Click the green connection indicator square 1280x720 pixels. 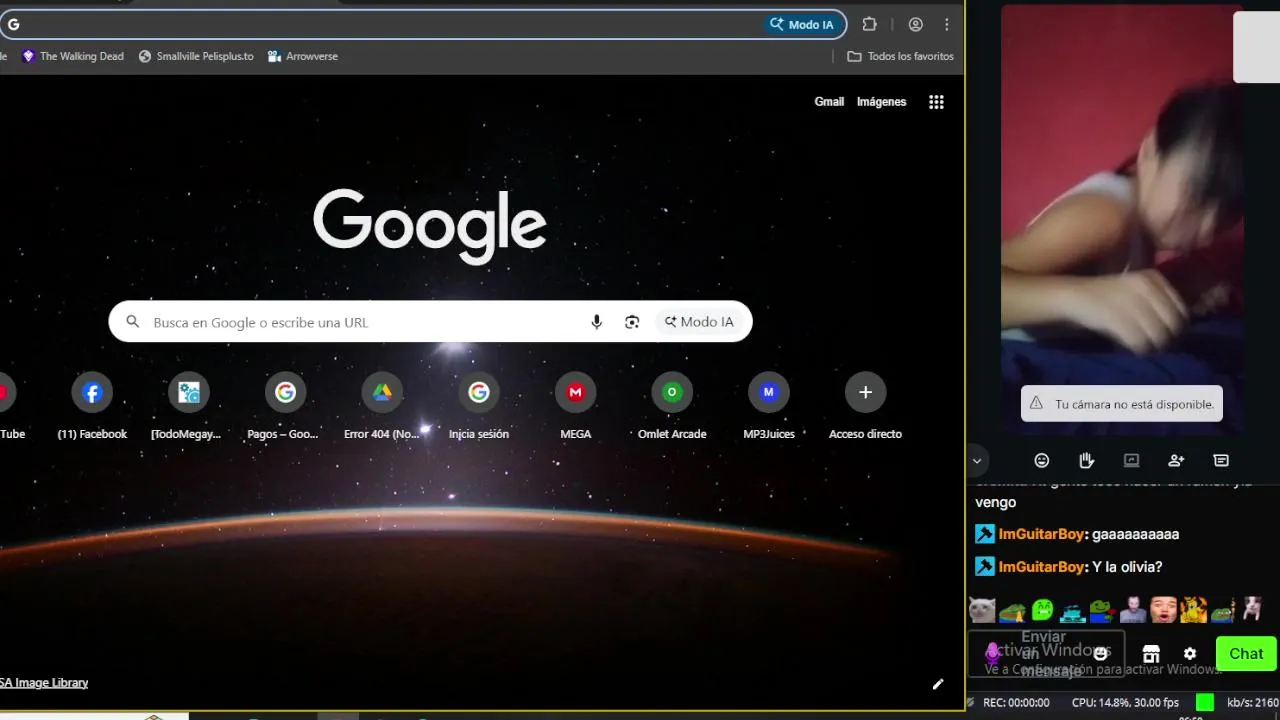click(1205, 702)
